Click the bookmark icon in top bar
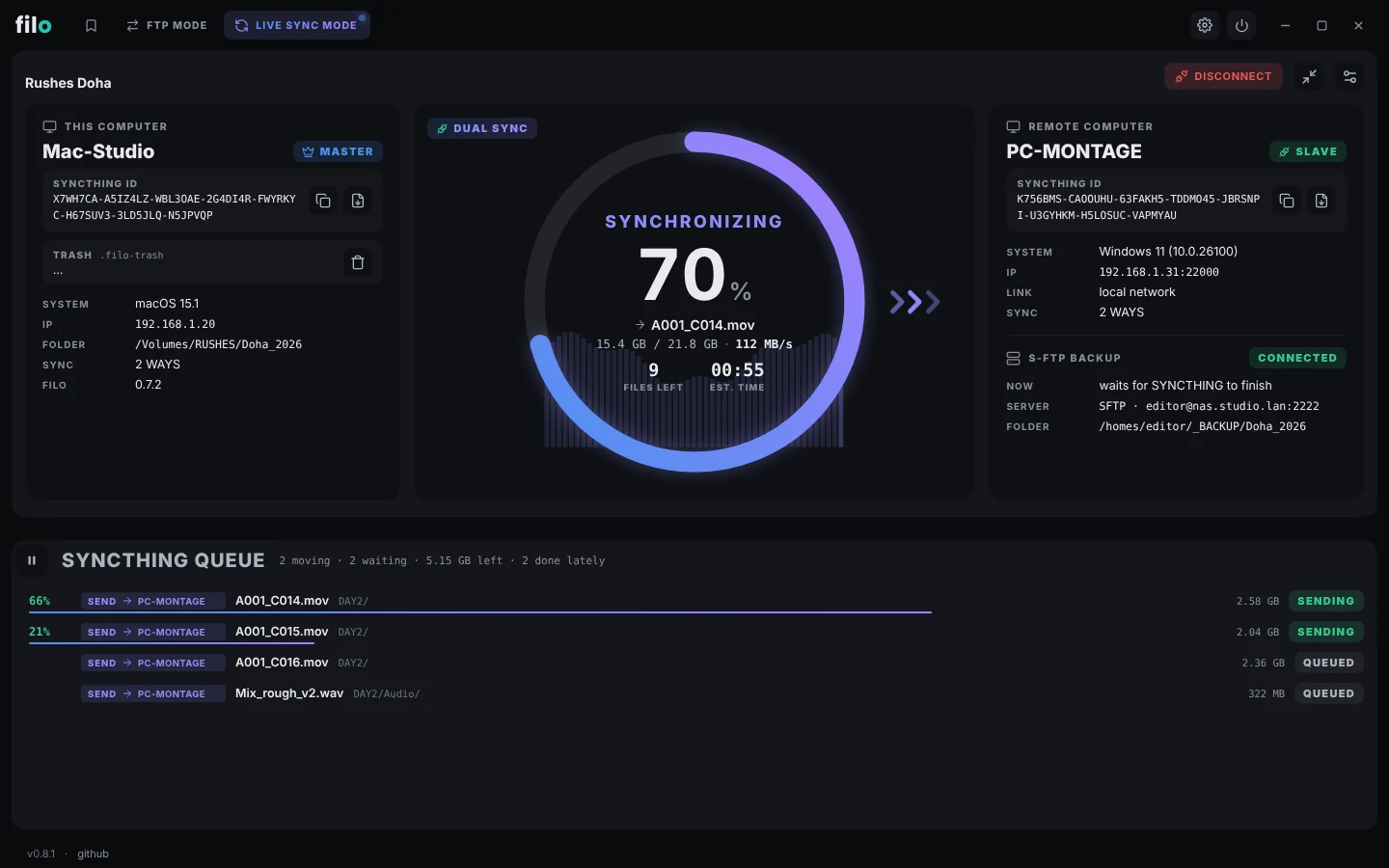 [91, 26]
